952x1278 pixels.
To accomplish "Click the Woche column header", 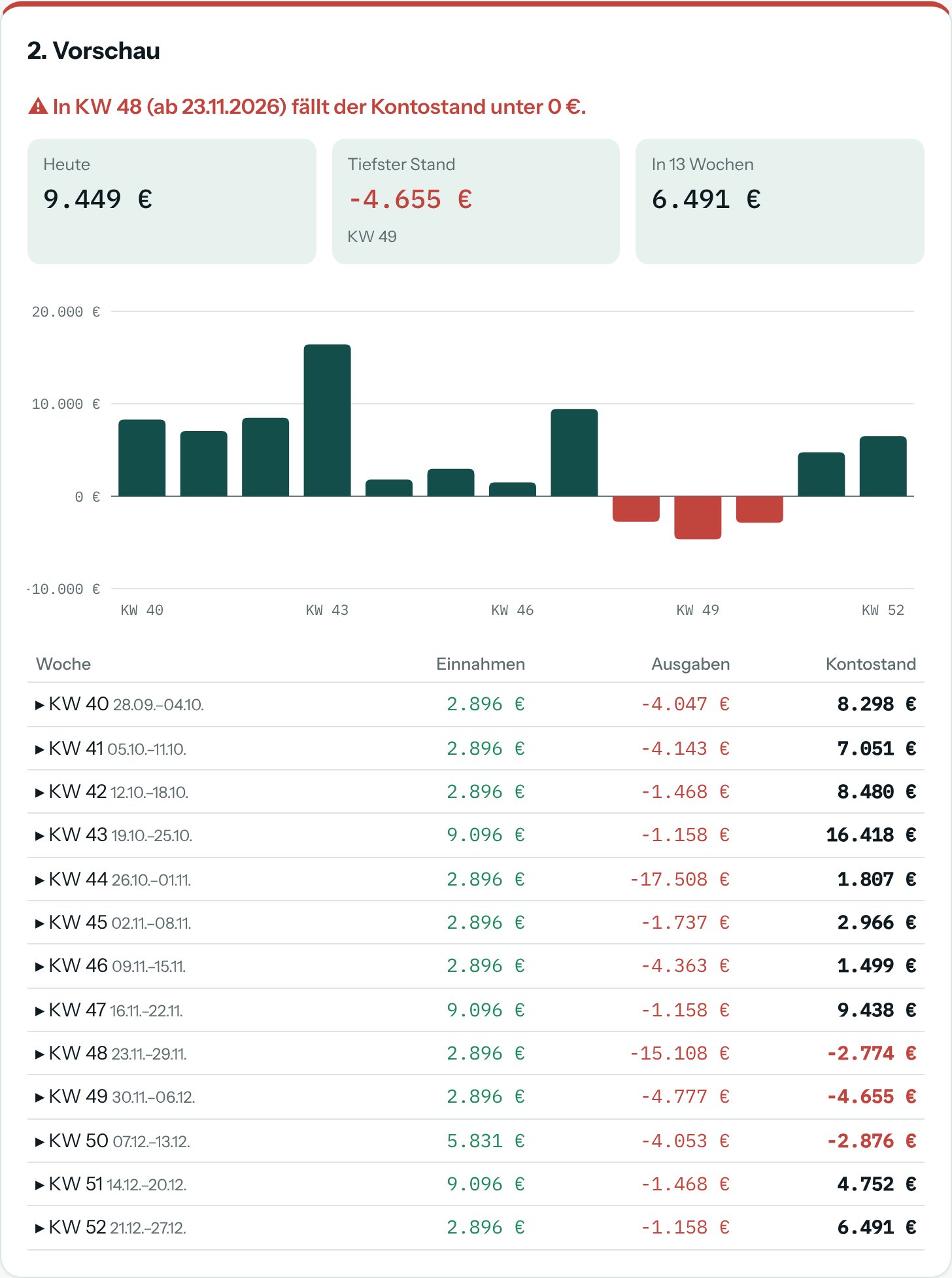I will click(63, 664).
